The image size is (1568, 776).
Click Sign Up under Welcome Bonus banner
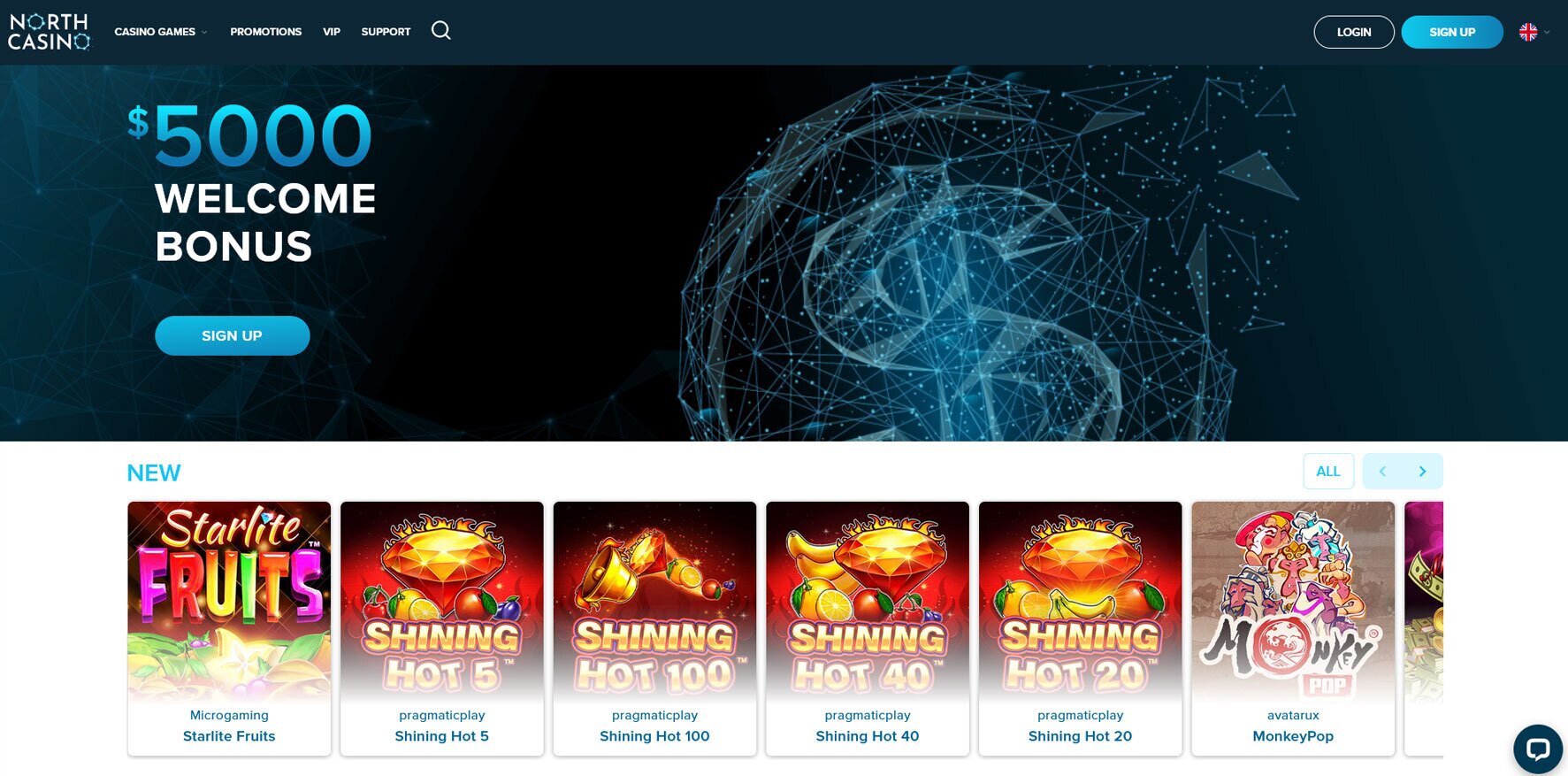[232, 335]
